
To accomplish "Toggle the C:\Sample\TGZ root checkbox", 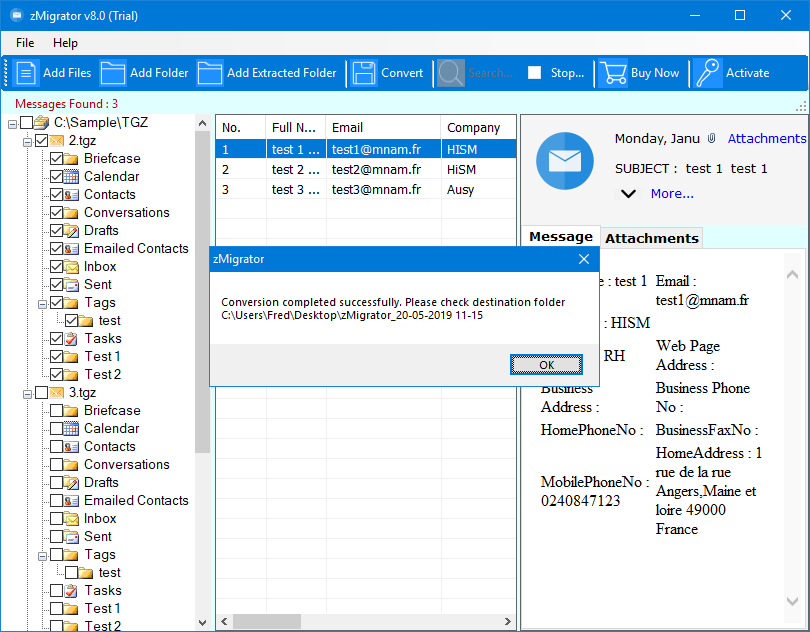I will point(27,122).
